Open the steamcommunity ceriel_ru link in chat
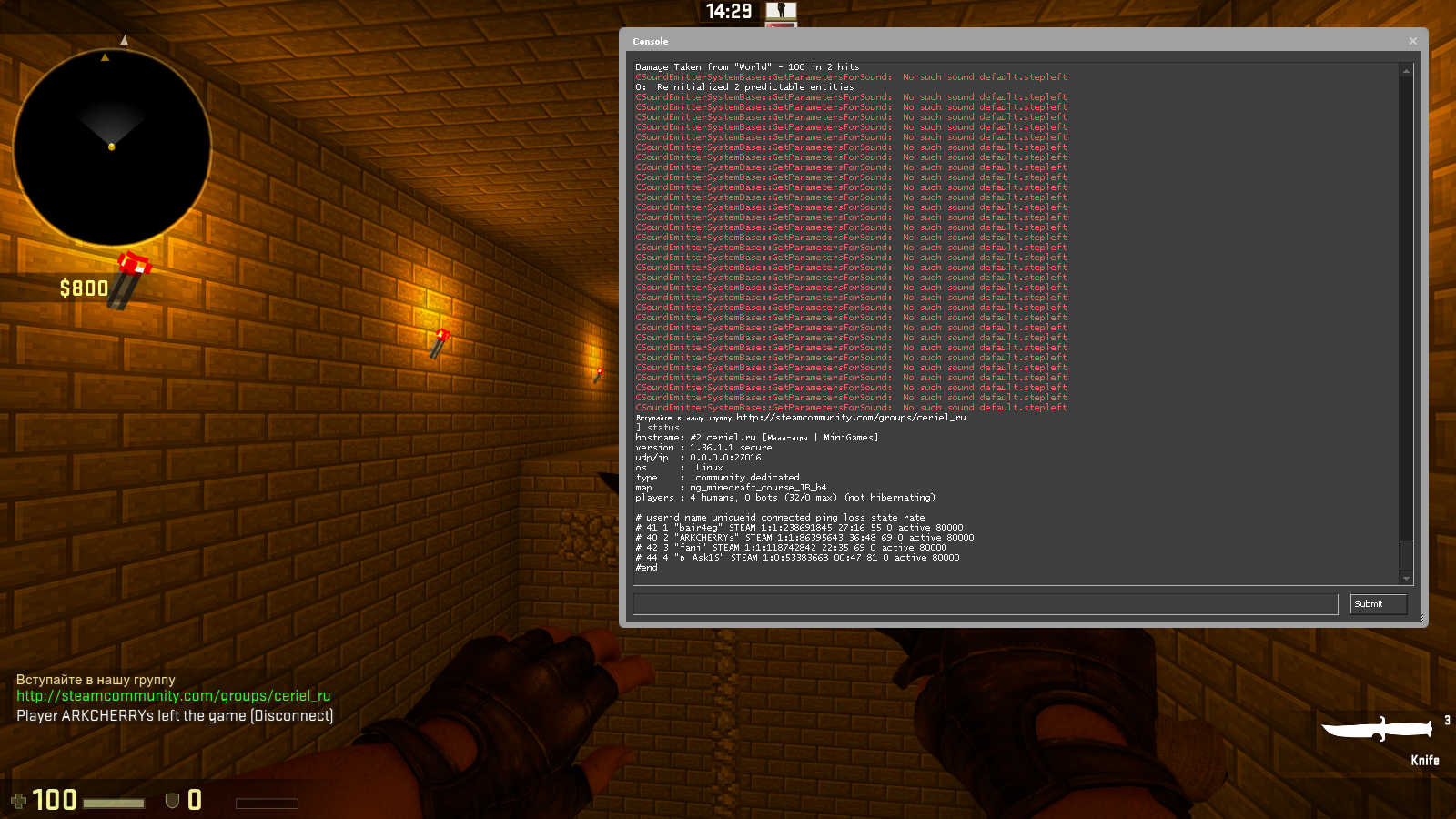The height and width of the screenshot is (819, 1456). [x=173, y=696]
